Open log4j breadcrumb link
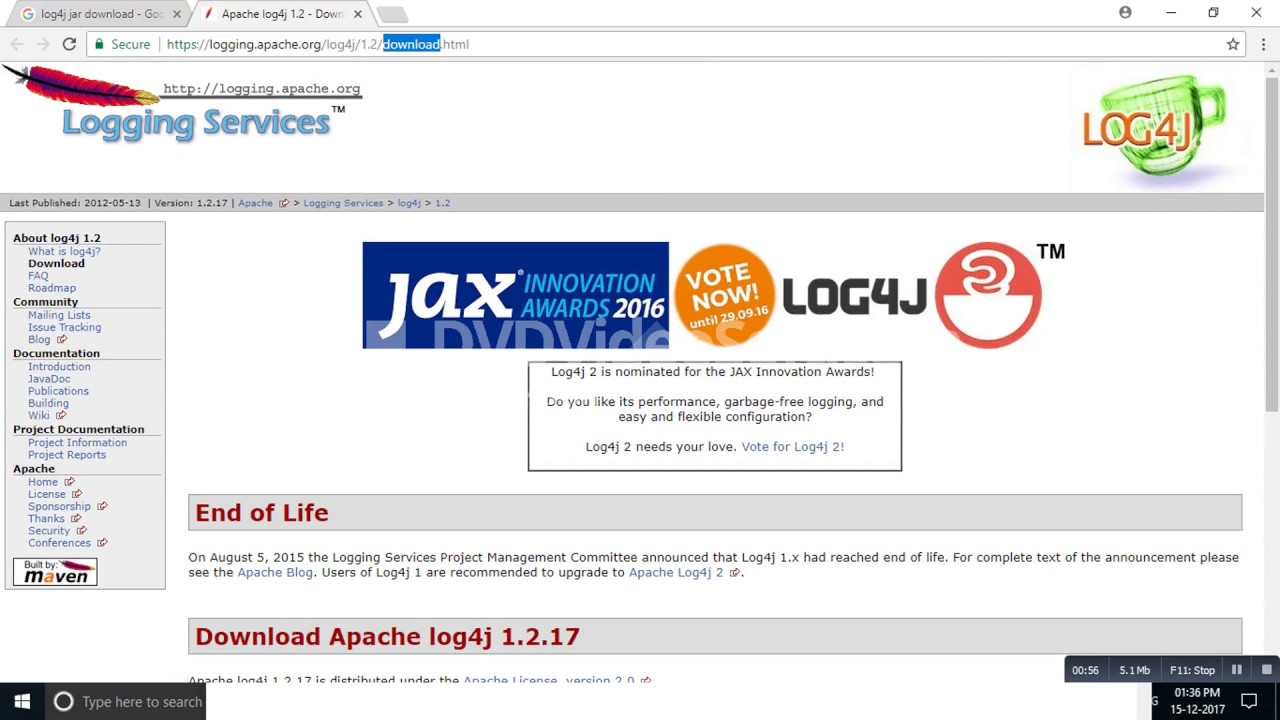 coord(409,203)
